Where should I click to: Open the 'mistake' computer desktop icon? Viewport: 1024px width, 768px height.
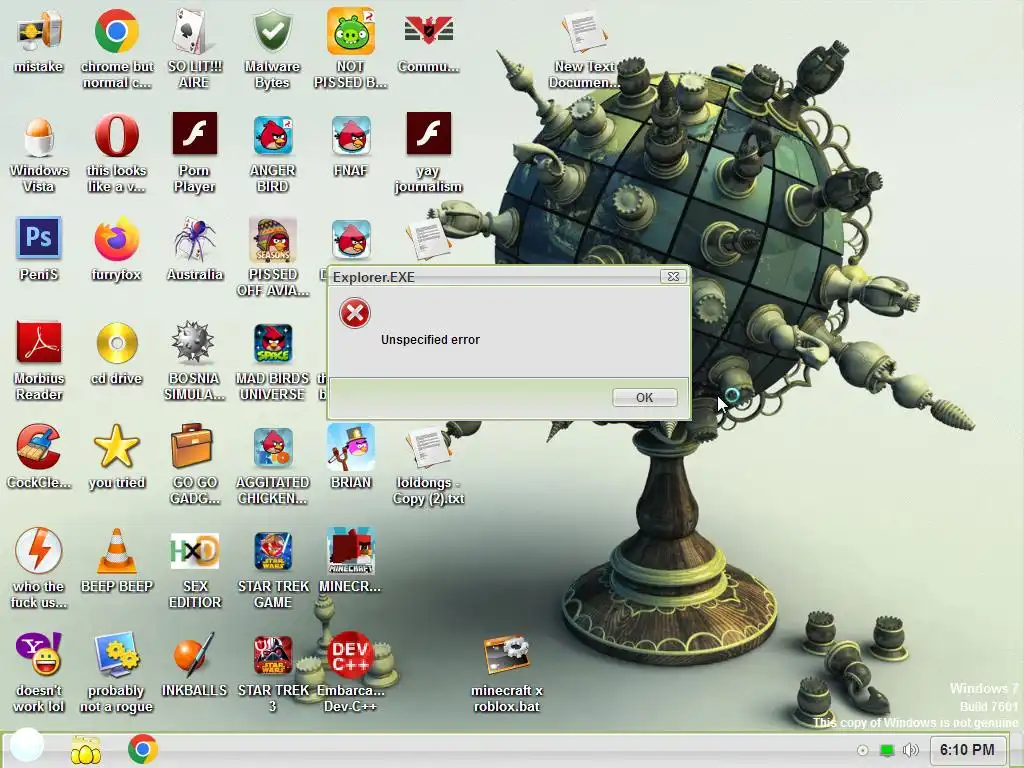pos(39,31)
